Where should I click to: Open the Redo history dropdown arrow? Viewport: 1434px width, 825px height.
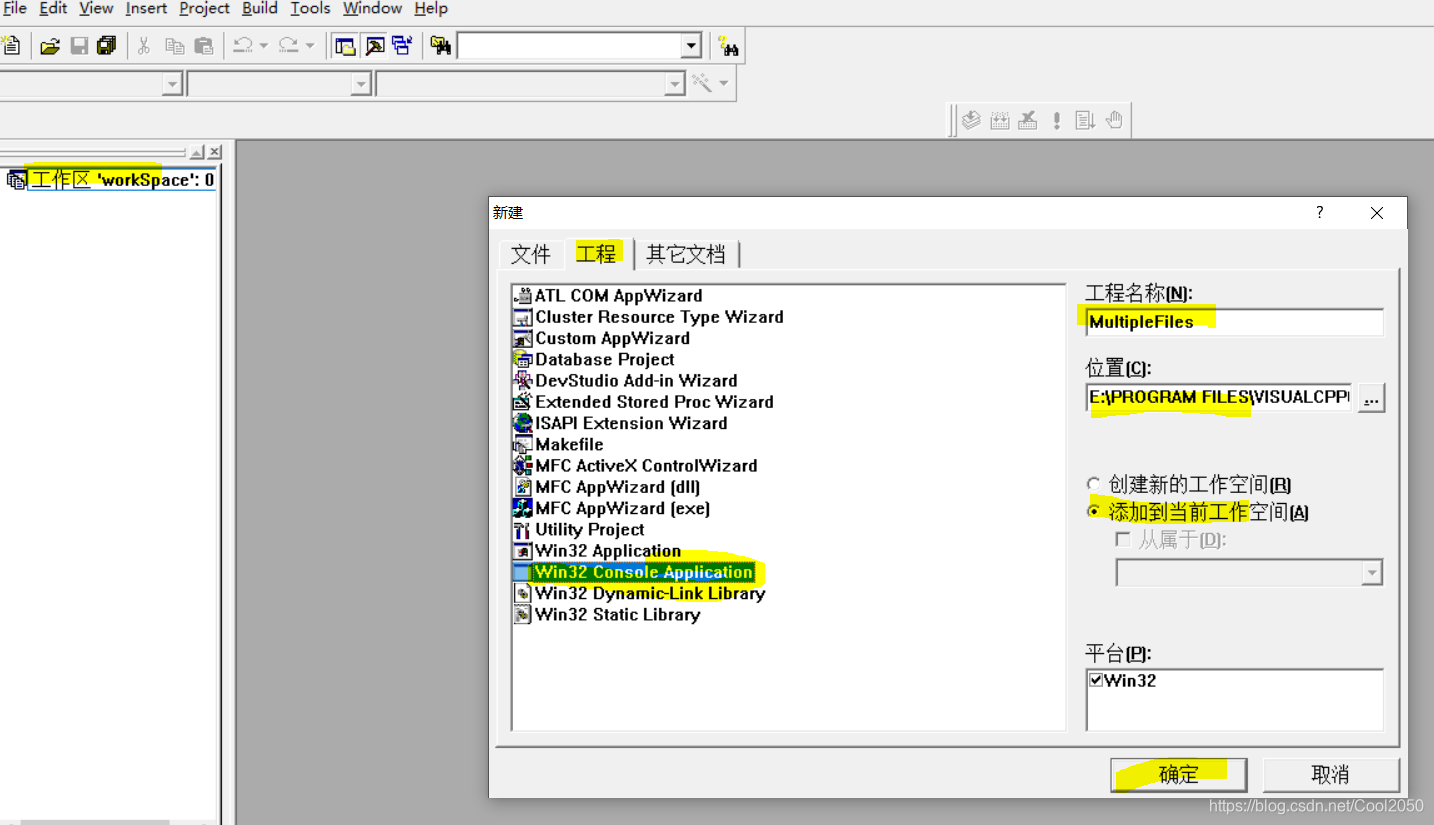click(x=309, y=46)
